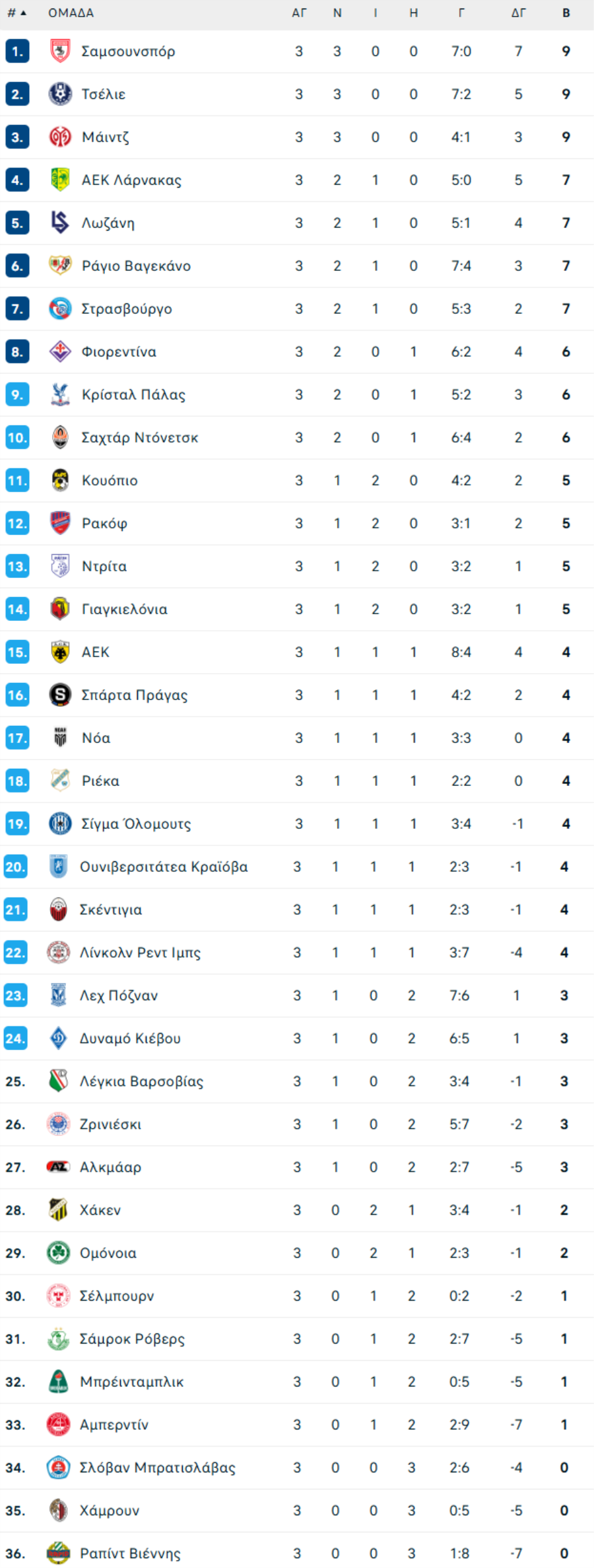The width and height of the screenshot is (594, 1568).
Task: Sort standings by the Β points header
Action: point(566,13)
